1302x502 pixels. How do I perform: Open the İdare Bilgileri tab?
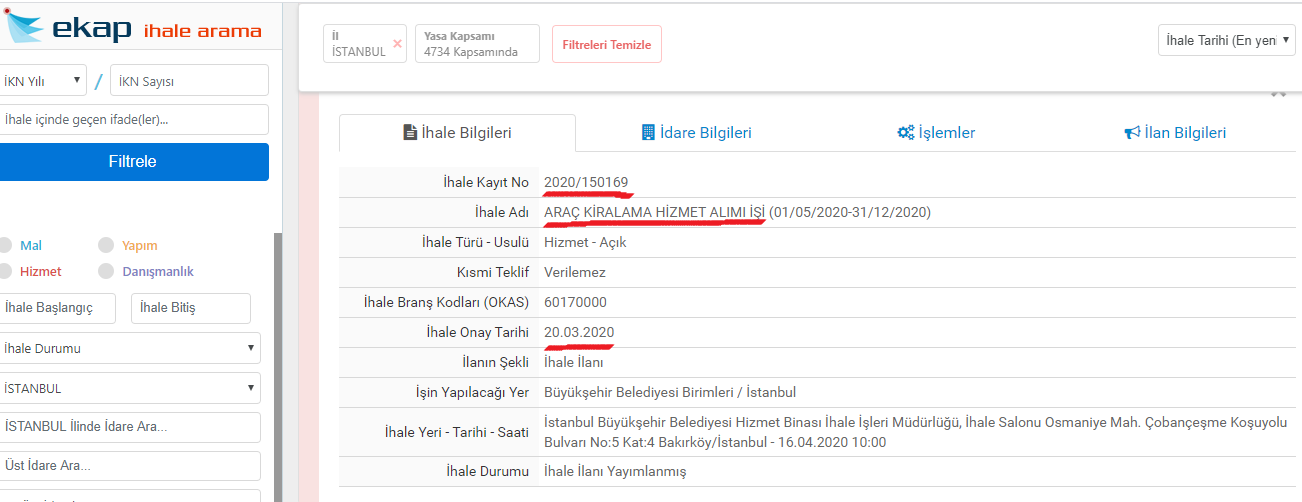[696, 133]
